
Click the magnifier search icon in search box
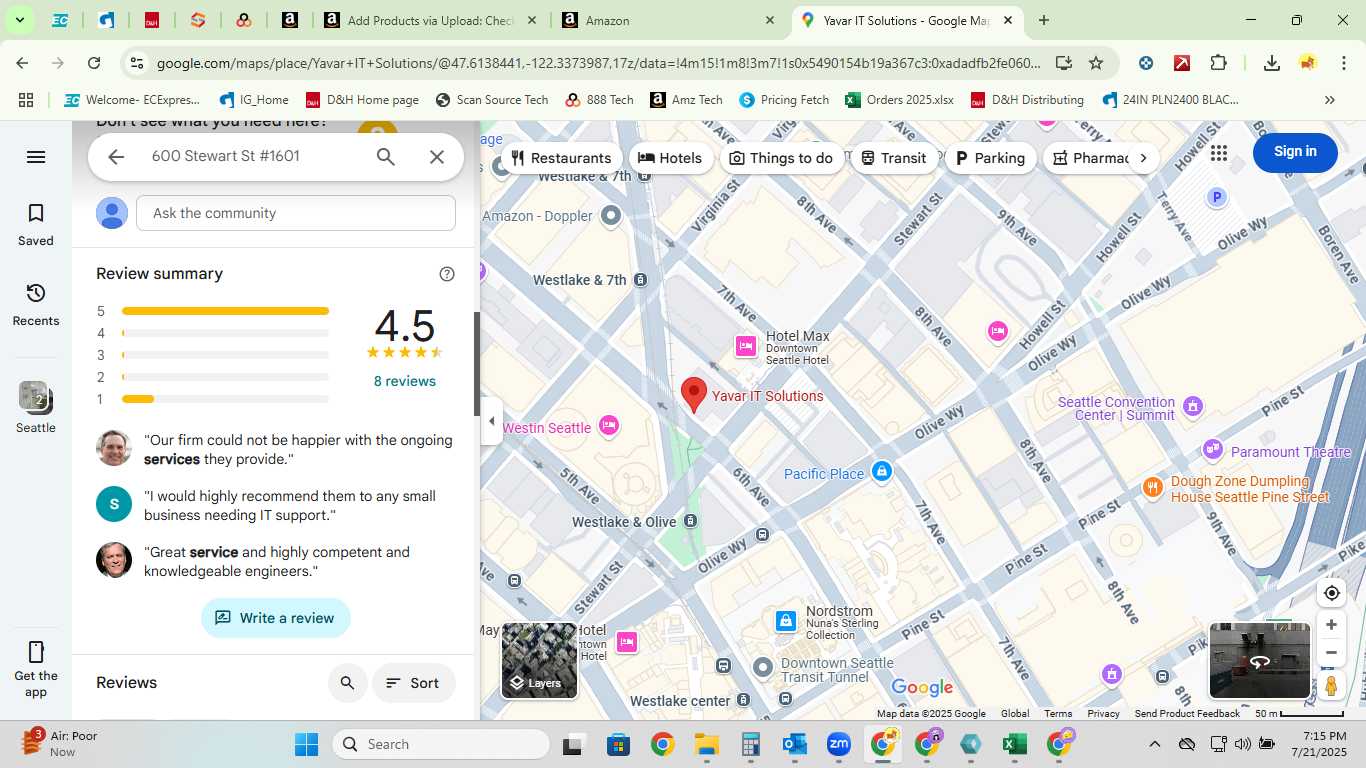(386, 157)
